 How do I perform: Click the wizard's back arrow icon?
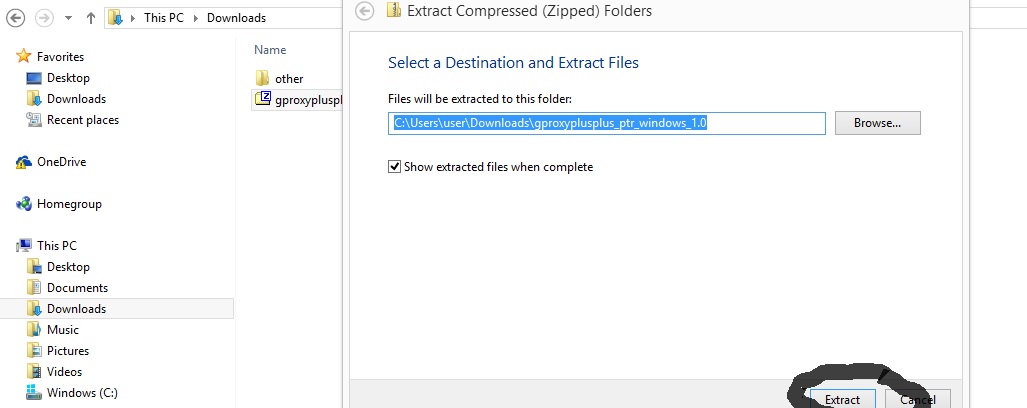point(365,10)
